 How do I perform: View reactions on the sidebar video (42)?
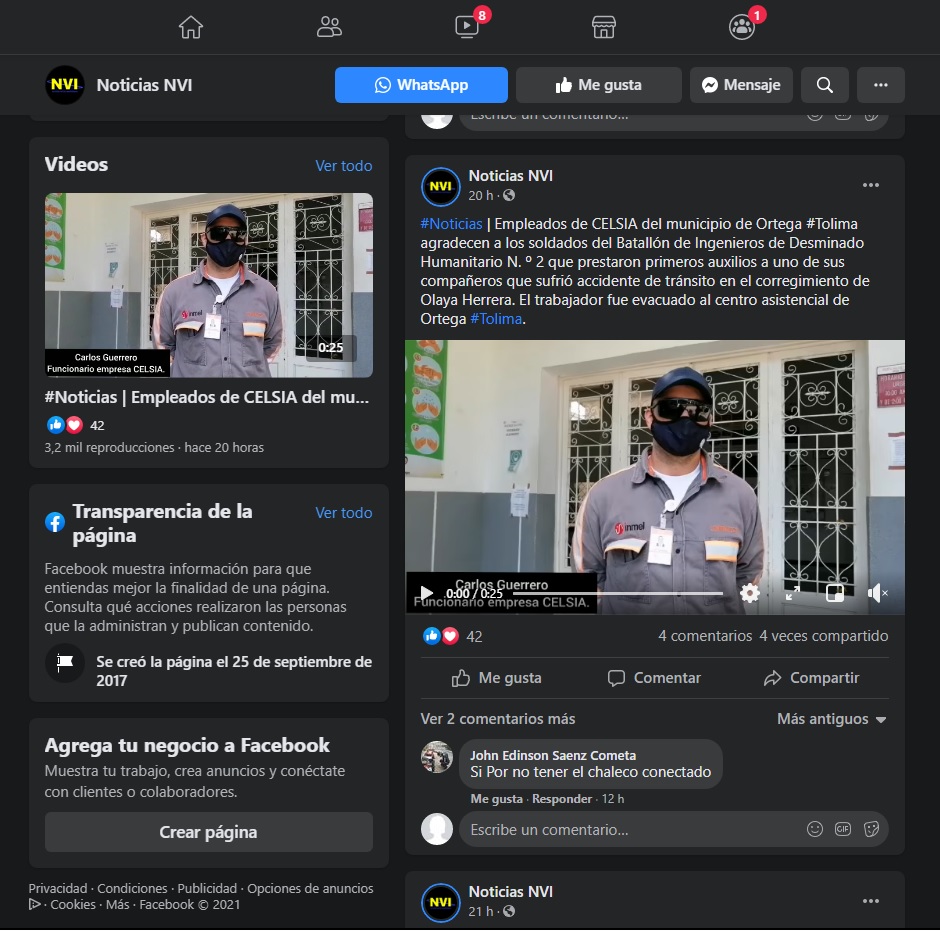(x=76, y=426)
